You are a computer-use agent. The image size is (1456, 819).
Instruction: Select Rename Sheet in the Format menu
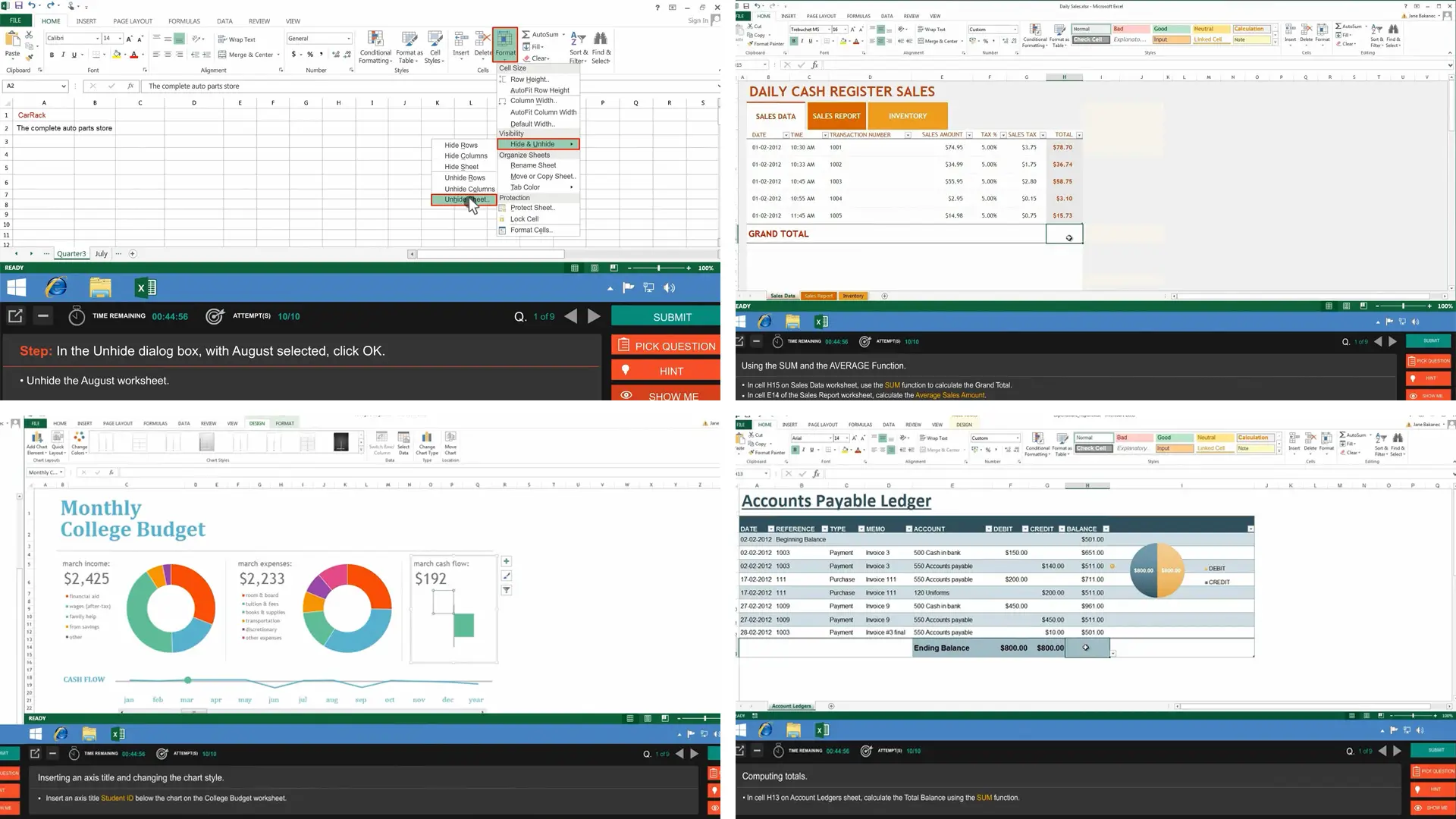tap(533, 165)
